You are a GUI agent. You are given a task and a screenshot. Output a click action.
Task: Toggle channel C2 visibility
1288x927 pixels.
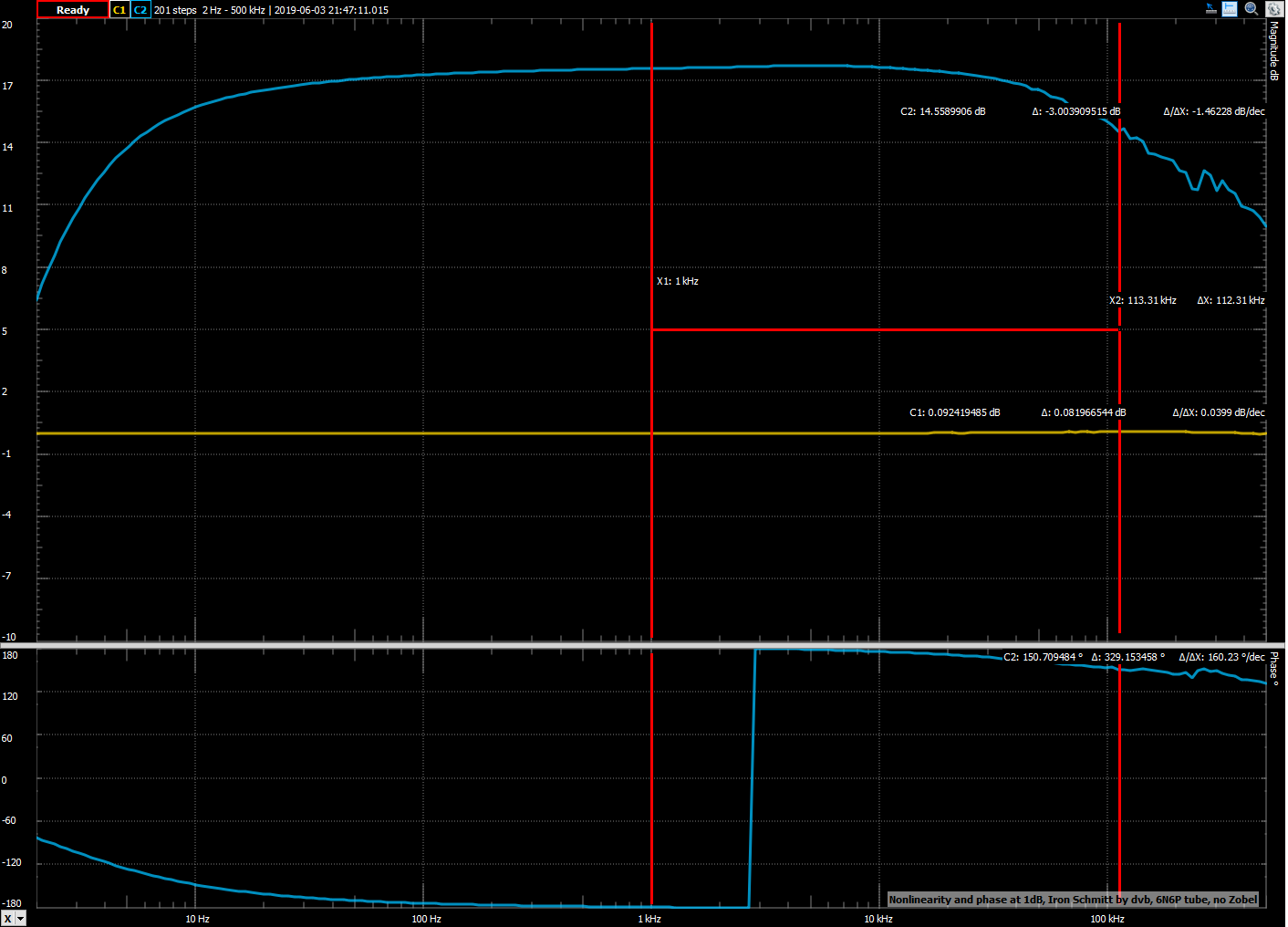click(140, 10)
